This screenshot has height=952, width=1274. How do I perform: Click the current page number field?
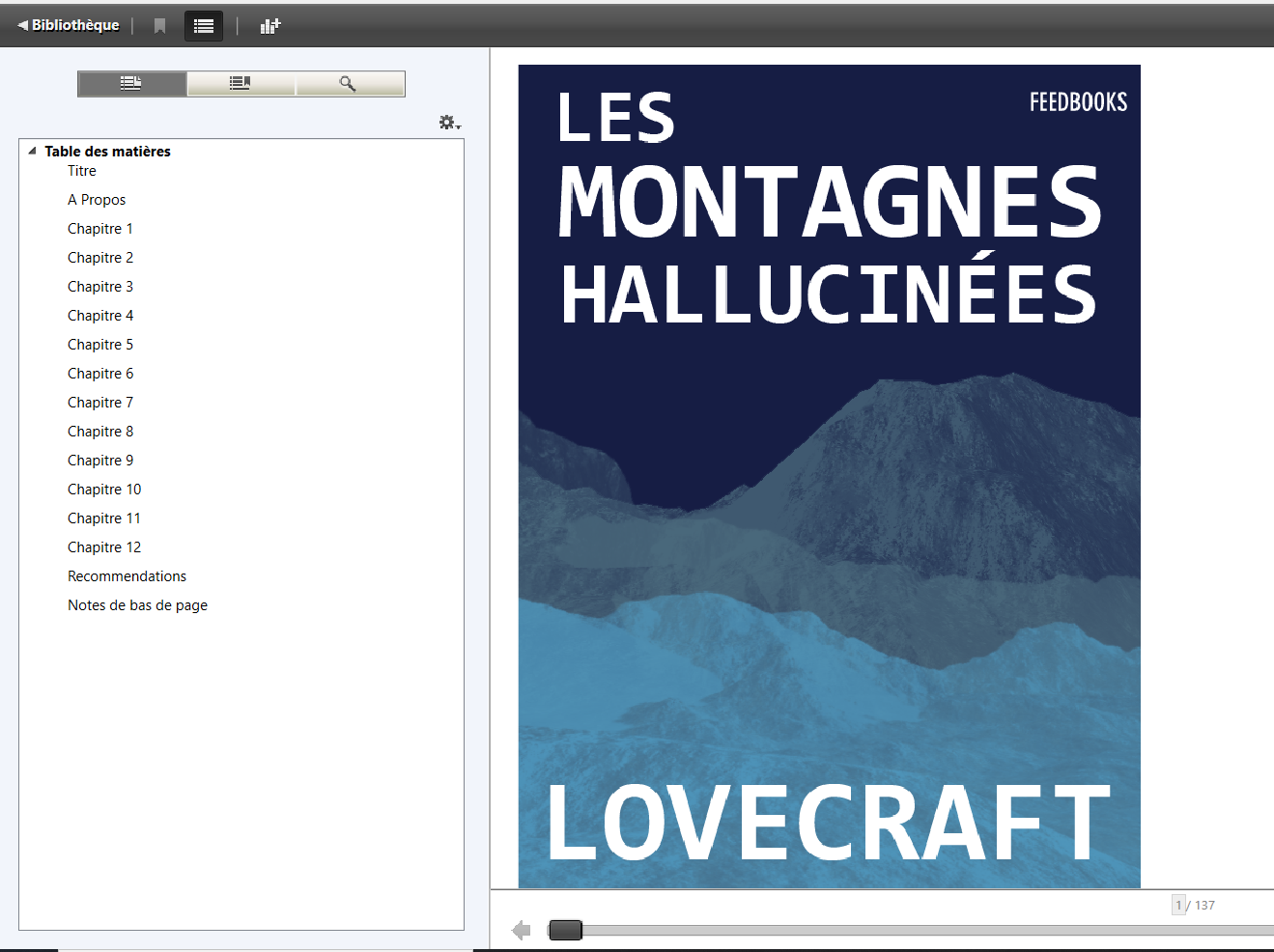[1178, 905]
